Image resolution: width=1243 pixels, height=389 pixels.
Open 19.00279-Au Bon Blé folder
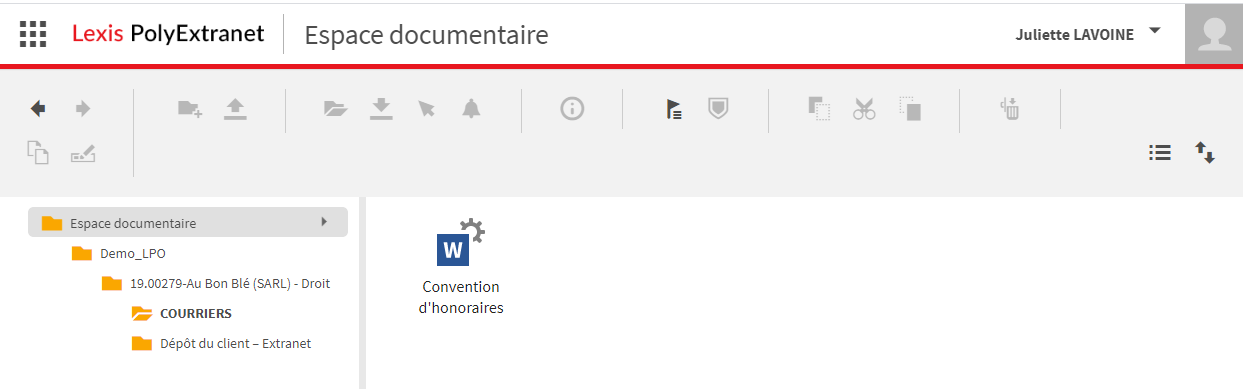coord(216,283)
